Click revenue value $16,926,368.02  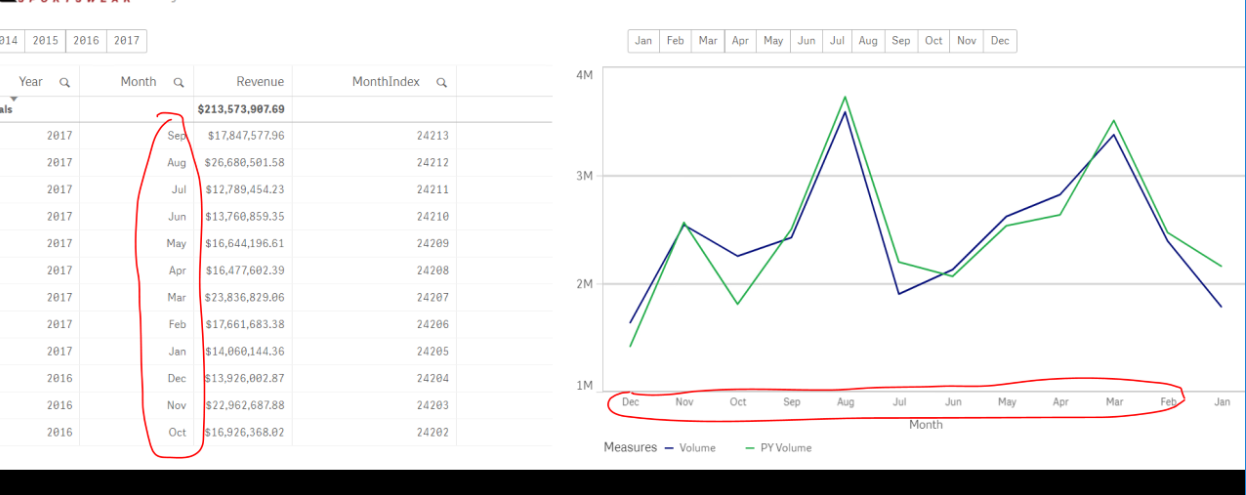pos(245,433)
